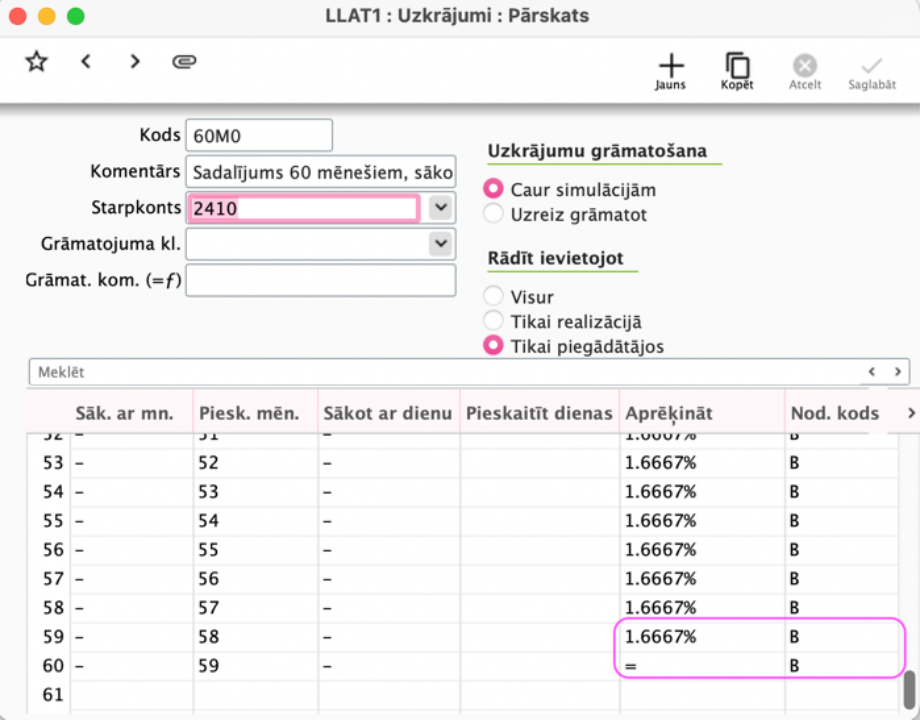Click the Pieskaitīt dienas column header
920x720 pixels.
pos(539,413)
